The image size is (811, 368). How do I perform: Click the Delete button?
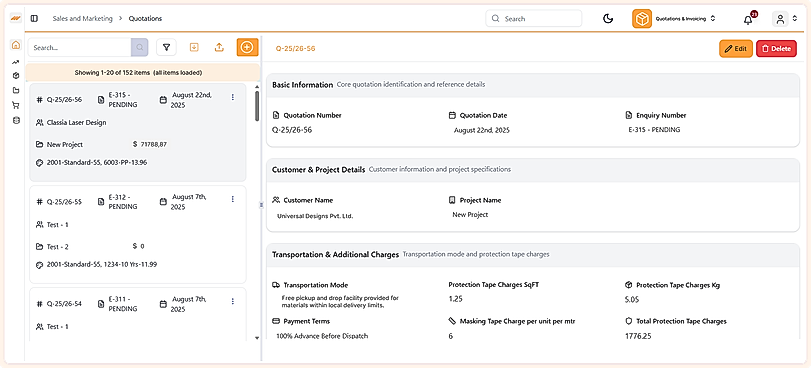tap(776, 49)
